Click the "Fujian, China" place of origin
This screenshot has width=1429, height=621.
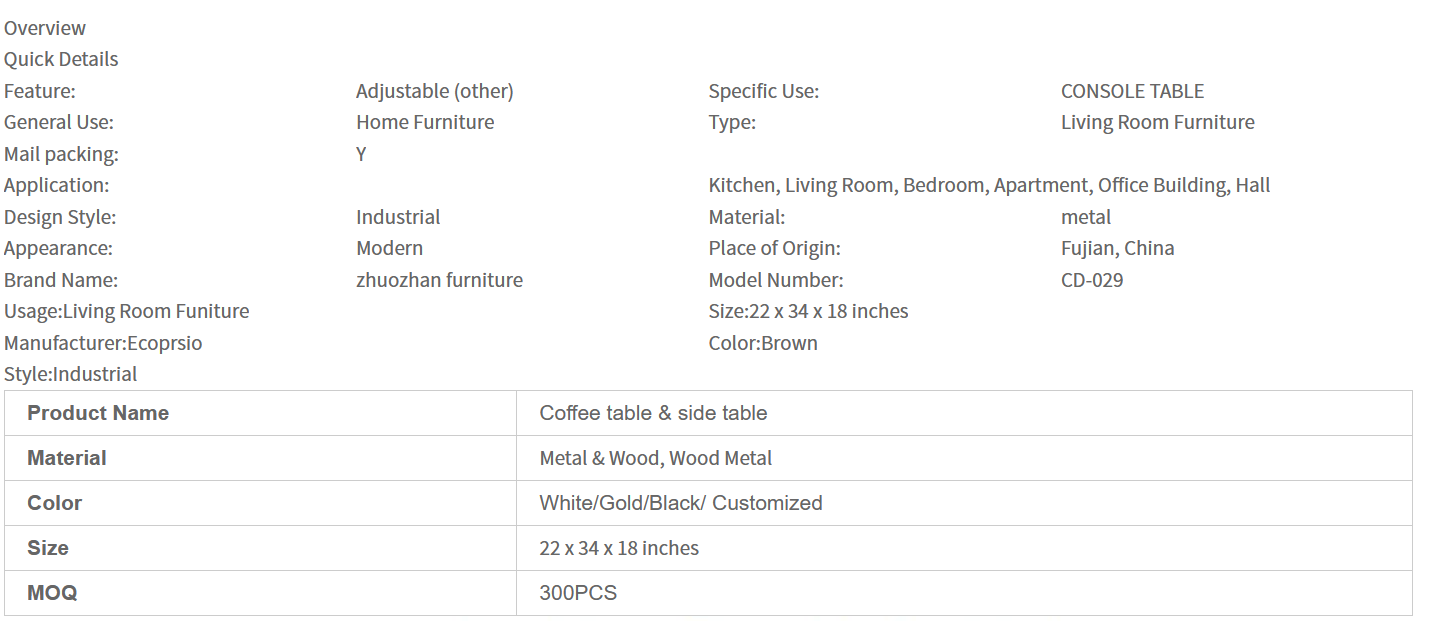(x=1117, y=248)
